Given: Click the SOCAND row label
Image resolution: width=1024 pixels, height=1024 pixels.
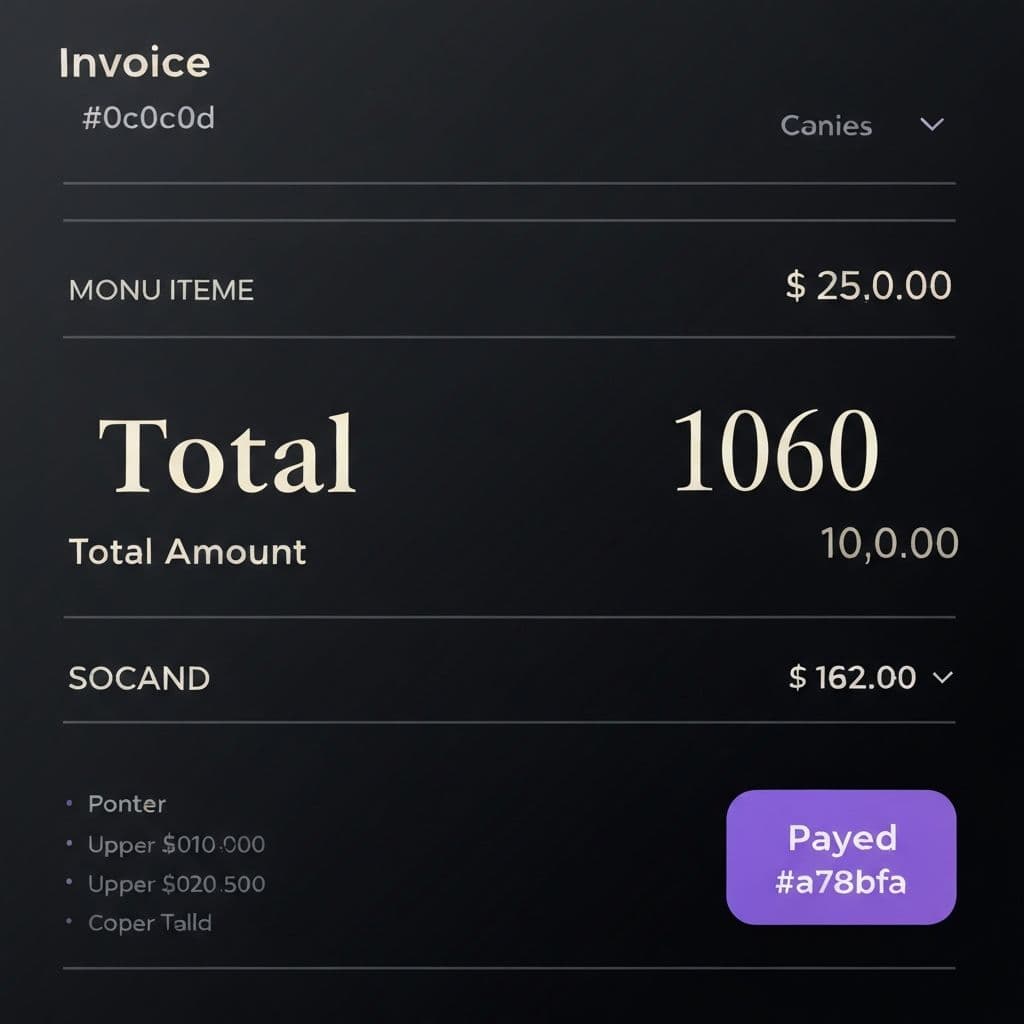Looking at the screenshot, I should 139,678.
